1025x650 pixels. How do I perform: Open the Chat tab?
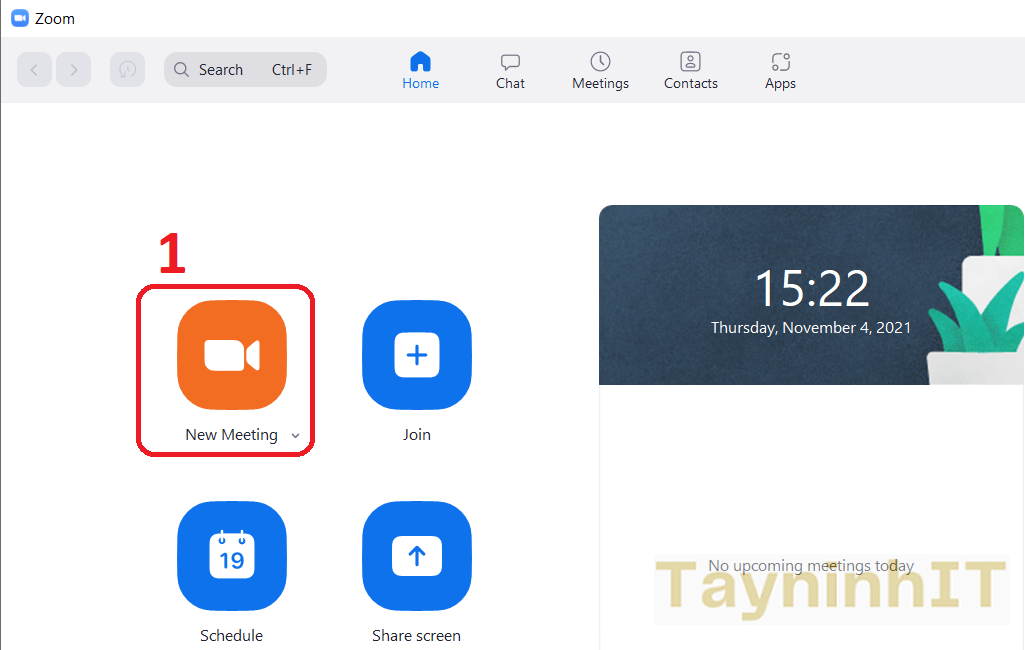coord(510,71)
